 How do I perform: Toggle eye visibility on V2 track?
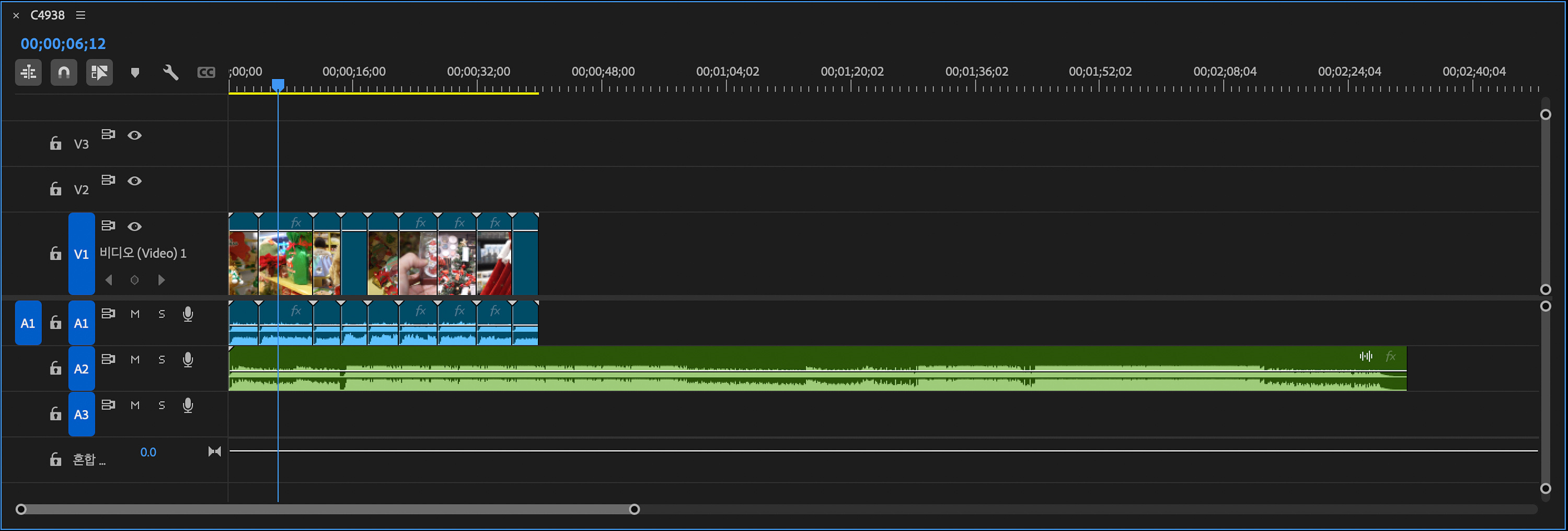pos(134,181)
